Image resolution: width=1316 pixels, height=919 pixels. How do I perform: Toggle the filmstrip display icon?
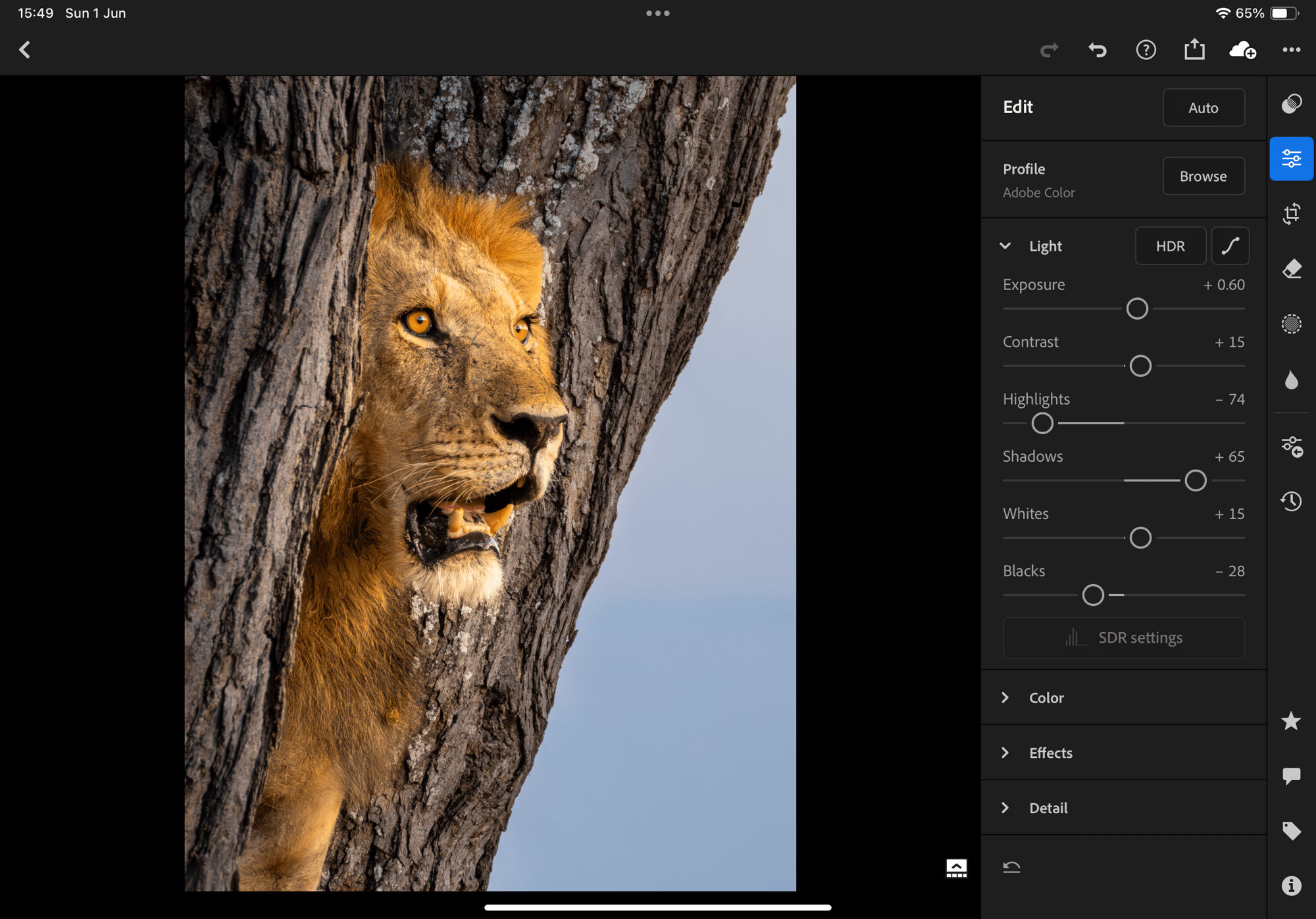click(956, 868)
